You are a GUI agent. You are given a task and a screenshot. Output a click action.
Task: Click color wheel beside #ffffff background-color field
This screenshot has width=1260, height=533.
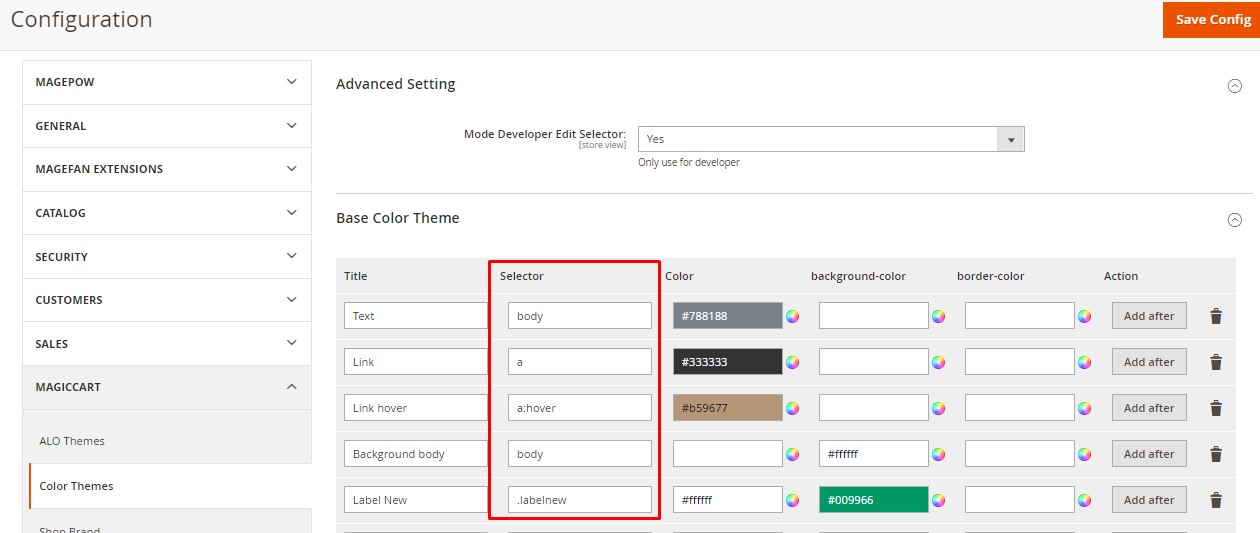click(x=938, y=454)
